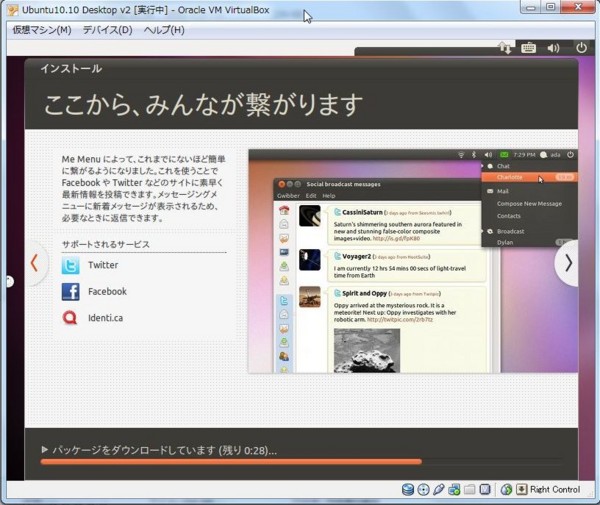The height and width of the screenshot is (505, 600).
Task: Go to the previous slide with the left arrow
Action: click(34, 263)
